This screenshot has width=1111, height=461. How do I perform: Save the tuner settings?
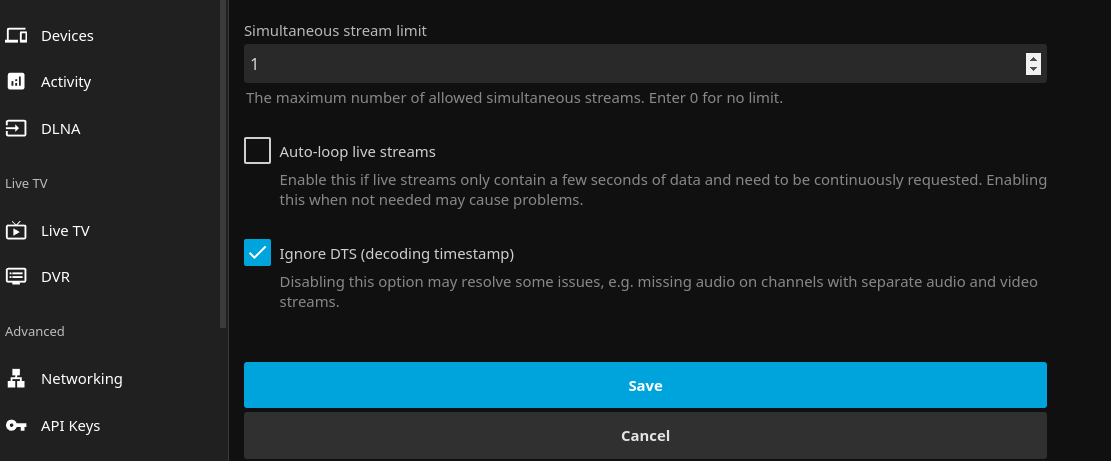tap(645, 385)
